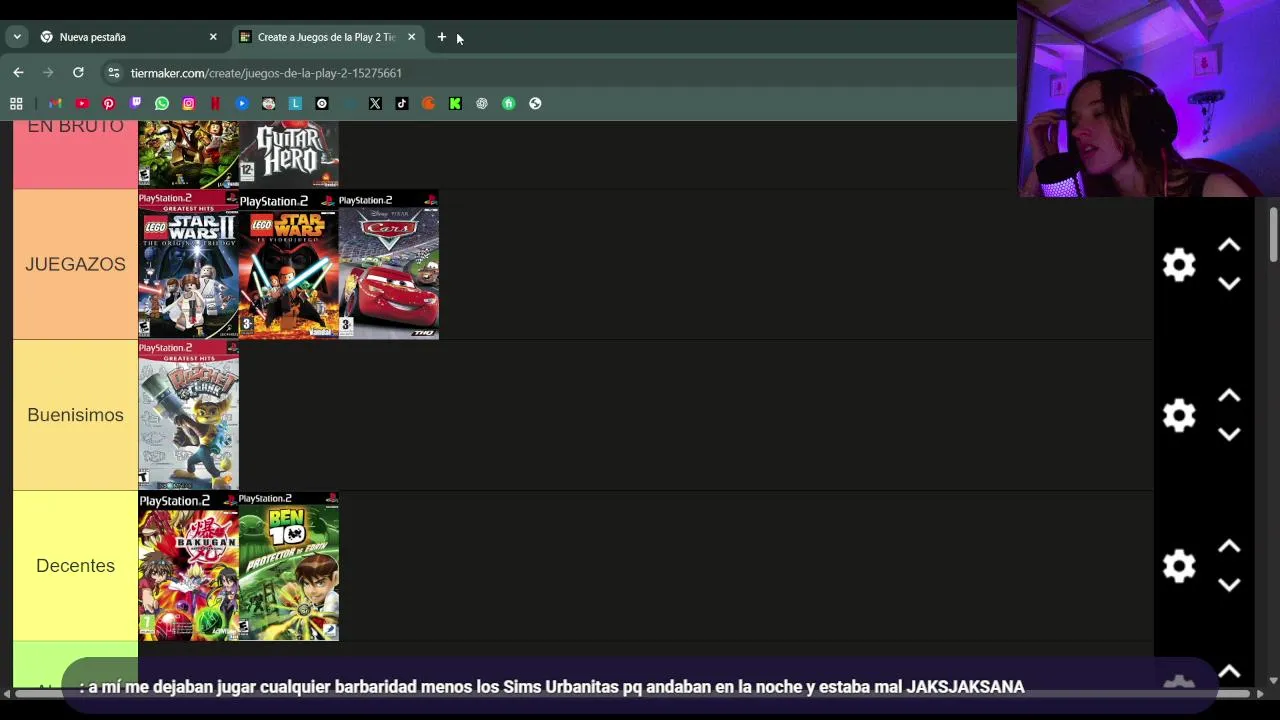The width and height of the screenshot is (1280, 720).
Task: Open the WhatsApp bookmark
Action: click(162, 103)
